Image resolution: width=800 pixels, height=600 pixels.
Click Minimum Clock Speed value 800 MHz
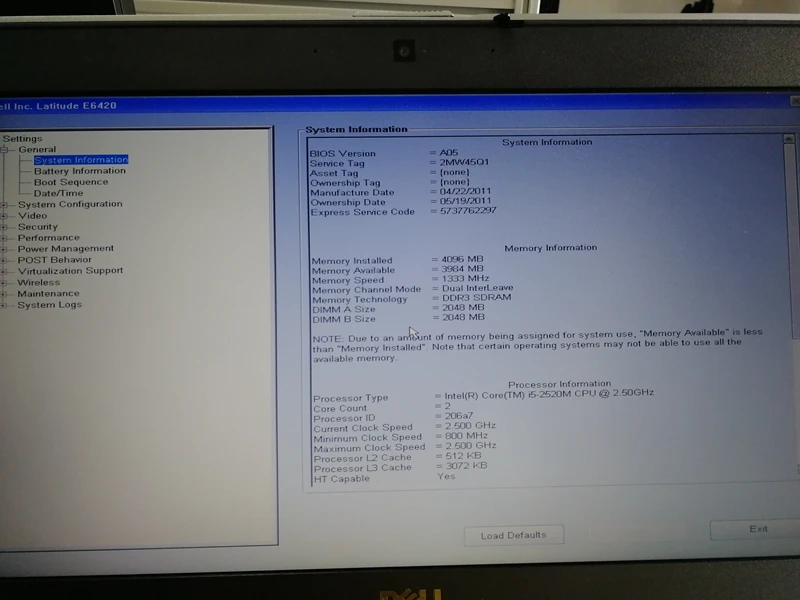point(466,436)
